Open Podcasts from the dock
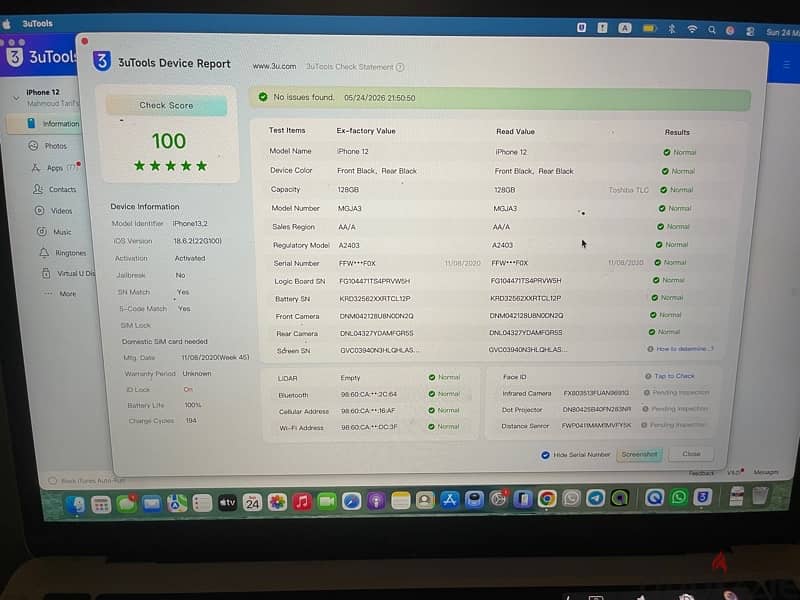This screenshot has width=800, height=600. click(376, 502)
